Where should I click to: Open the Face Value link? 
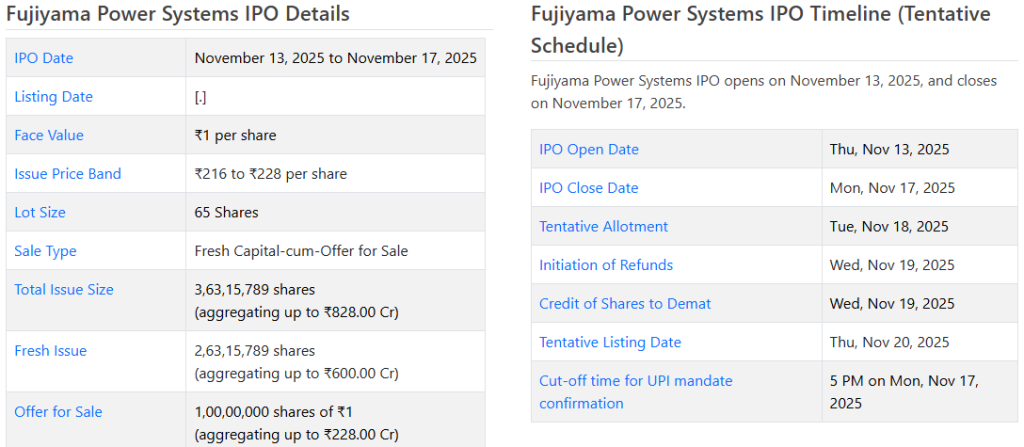pos(49,135)
